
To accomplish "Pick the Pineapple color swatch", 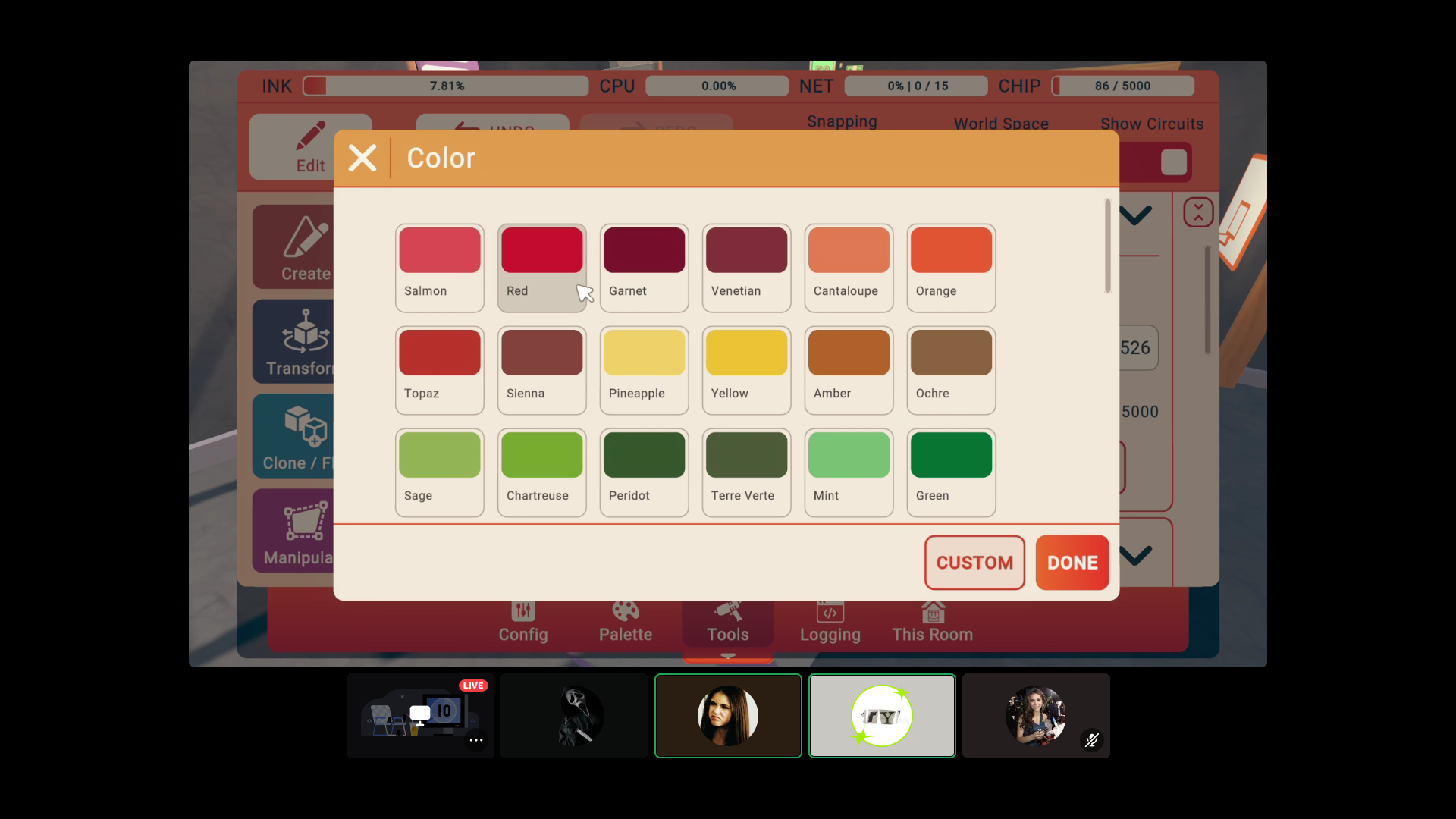I will (644, 353).
